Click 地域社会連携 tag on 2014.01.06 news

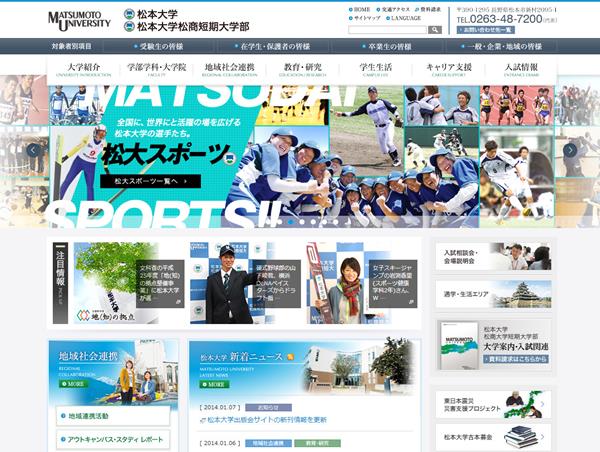268,443
